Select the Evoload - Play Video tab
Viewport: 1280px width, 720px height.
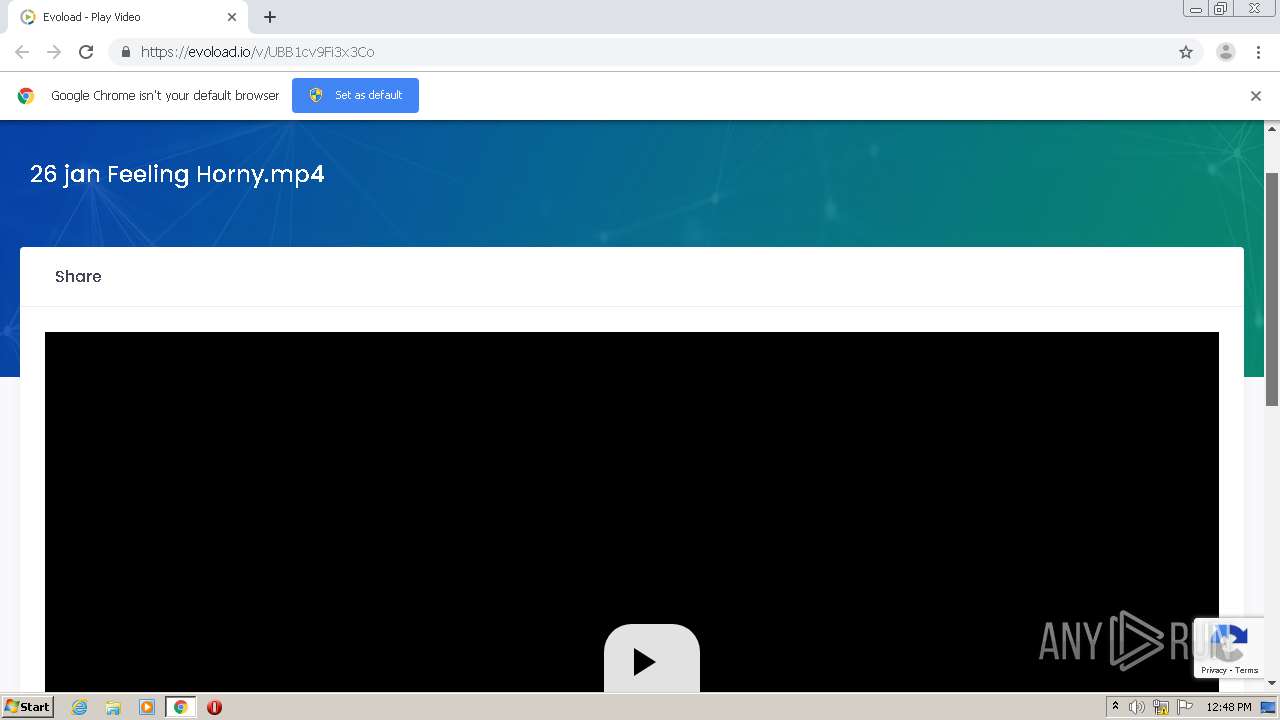pos(128,17)
